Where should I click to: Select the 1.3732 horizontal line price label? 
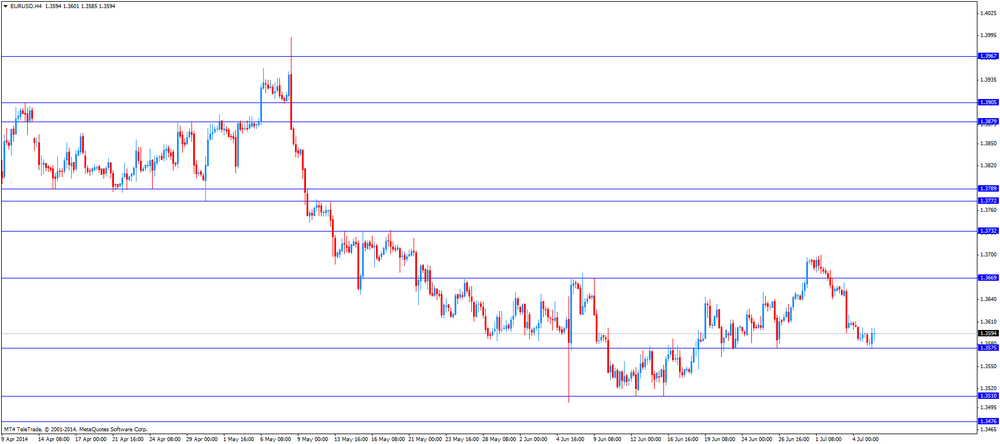(987, 231)
